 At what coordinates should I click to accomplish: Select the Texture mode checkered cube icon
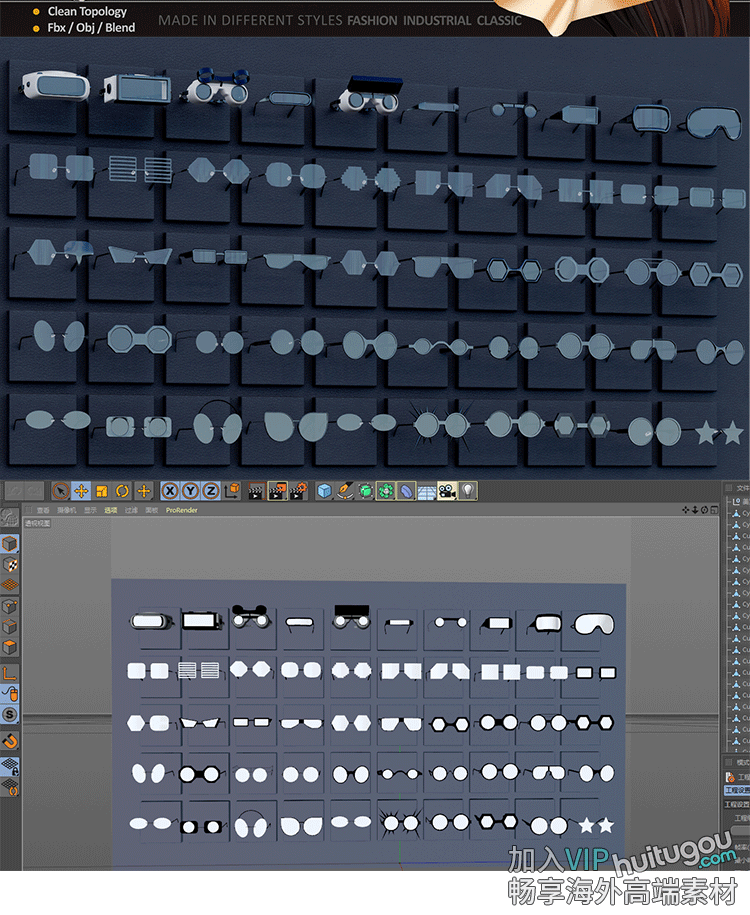pyautogui.click(x=9, y=565)
